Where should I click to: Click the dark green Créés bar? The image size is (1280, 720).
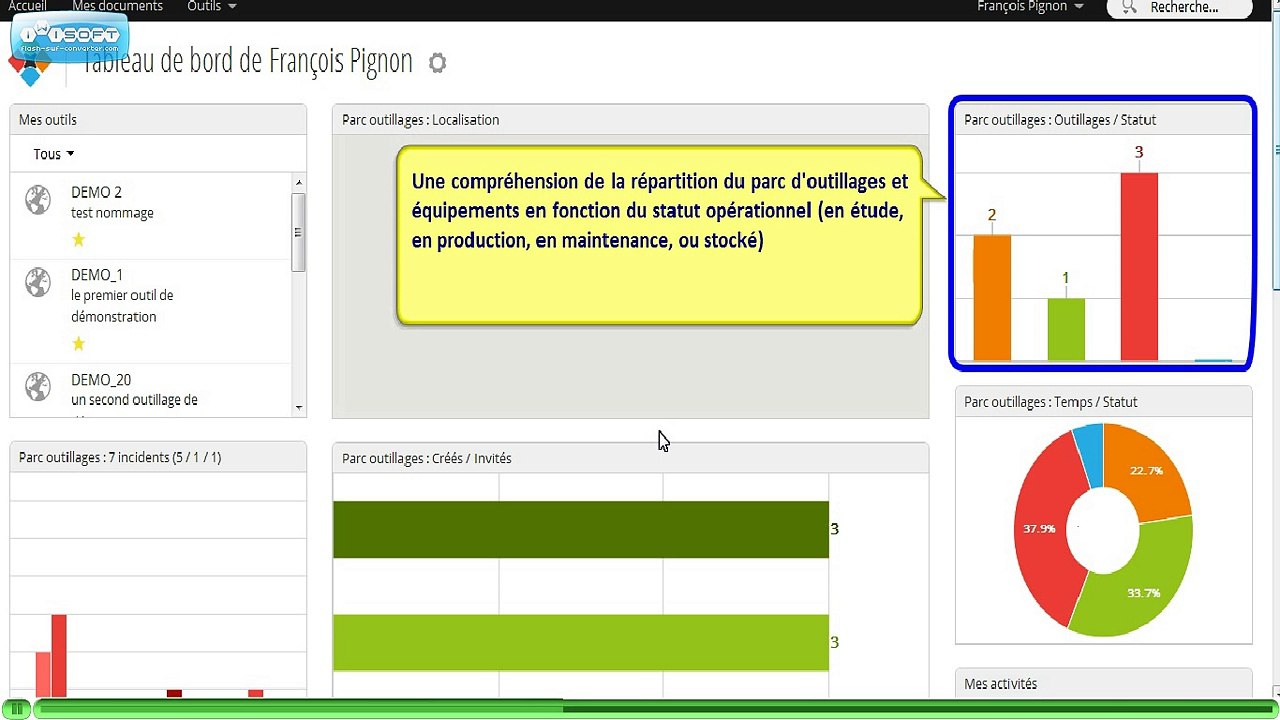tap(581, 529)
